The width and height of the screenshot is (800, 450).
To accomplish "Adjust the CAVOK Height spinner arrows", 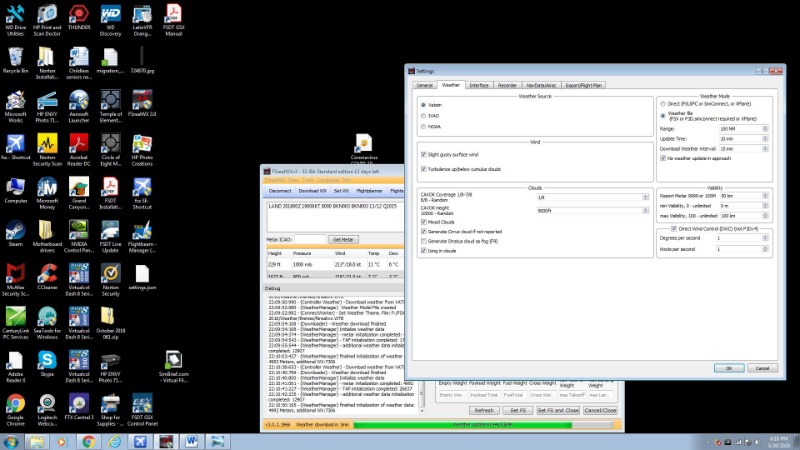I will (x=645, y=210).
